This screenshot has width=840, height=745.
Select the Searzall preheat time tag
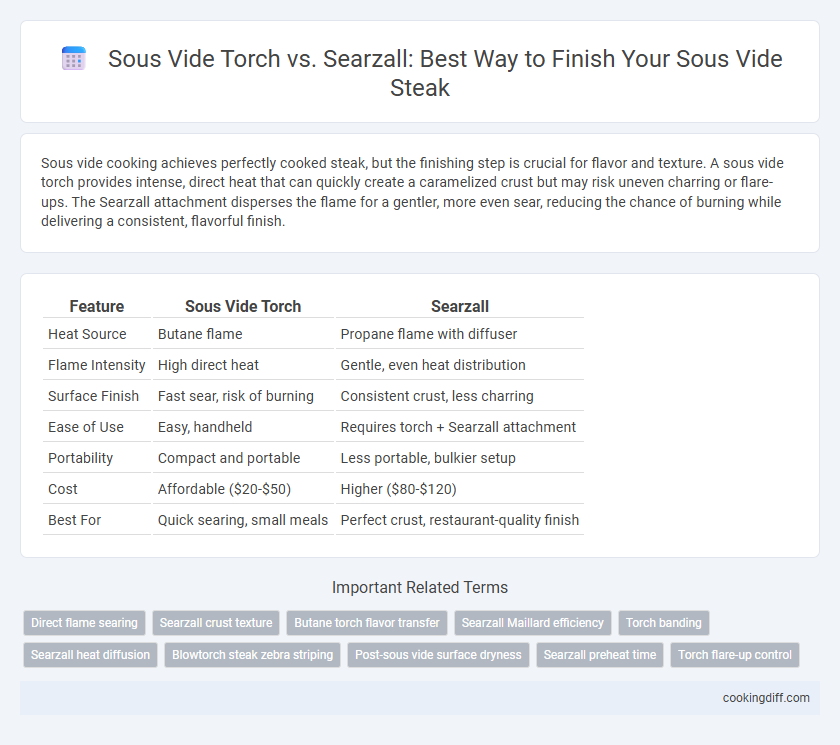(600, 655)
